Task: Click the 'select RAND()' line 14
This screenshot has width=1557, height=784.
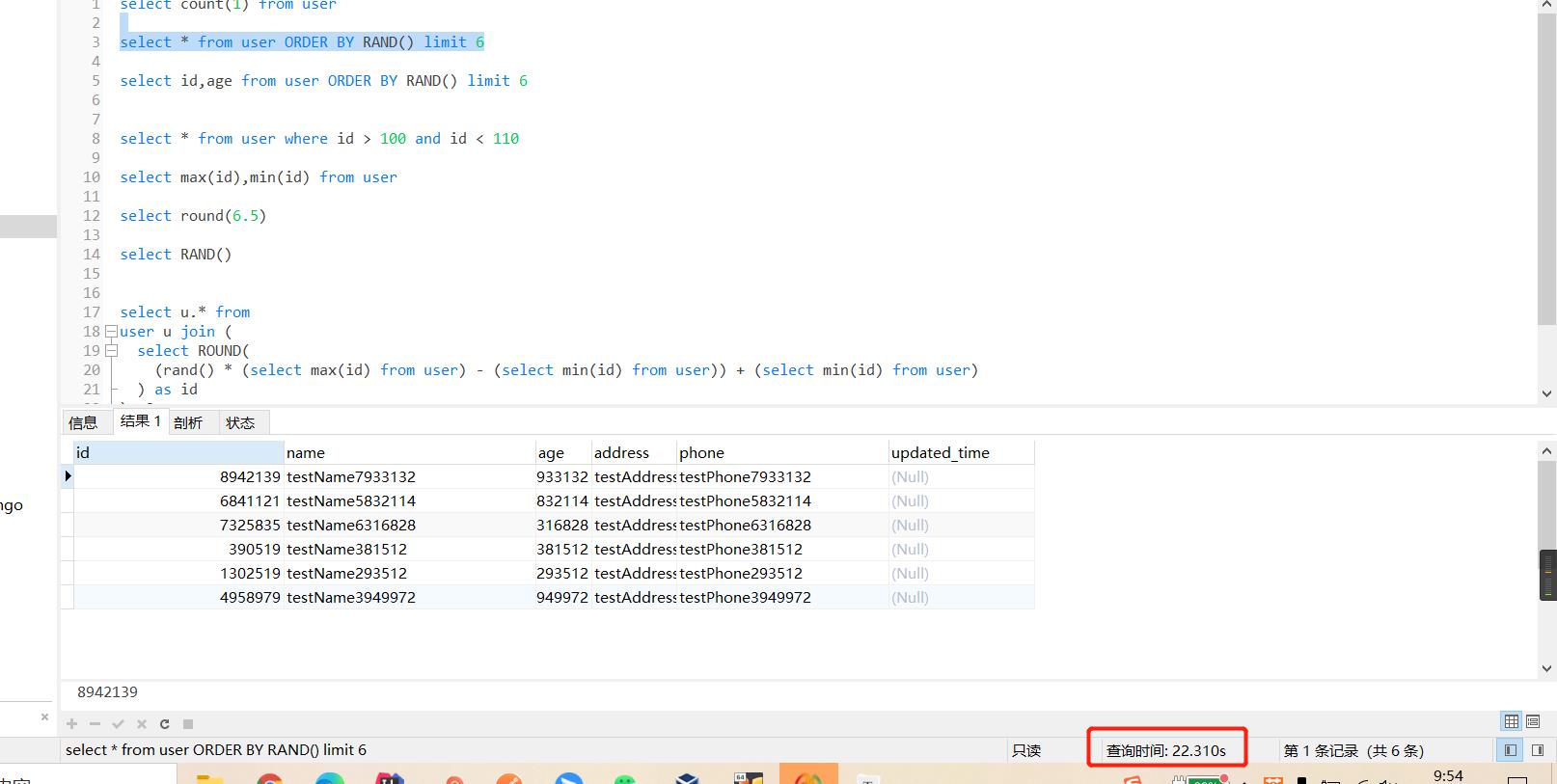Action: (x=176, y=254)
